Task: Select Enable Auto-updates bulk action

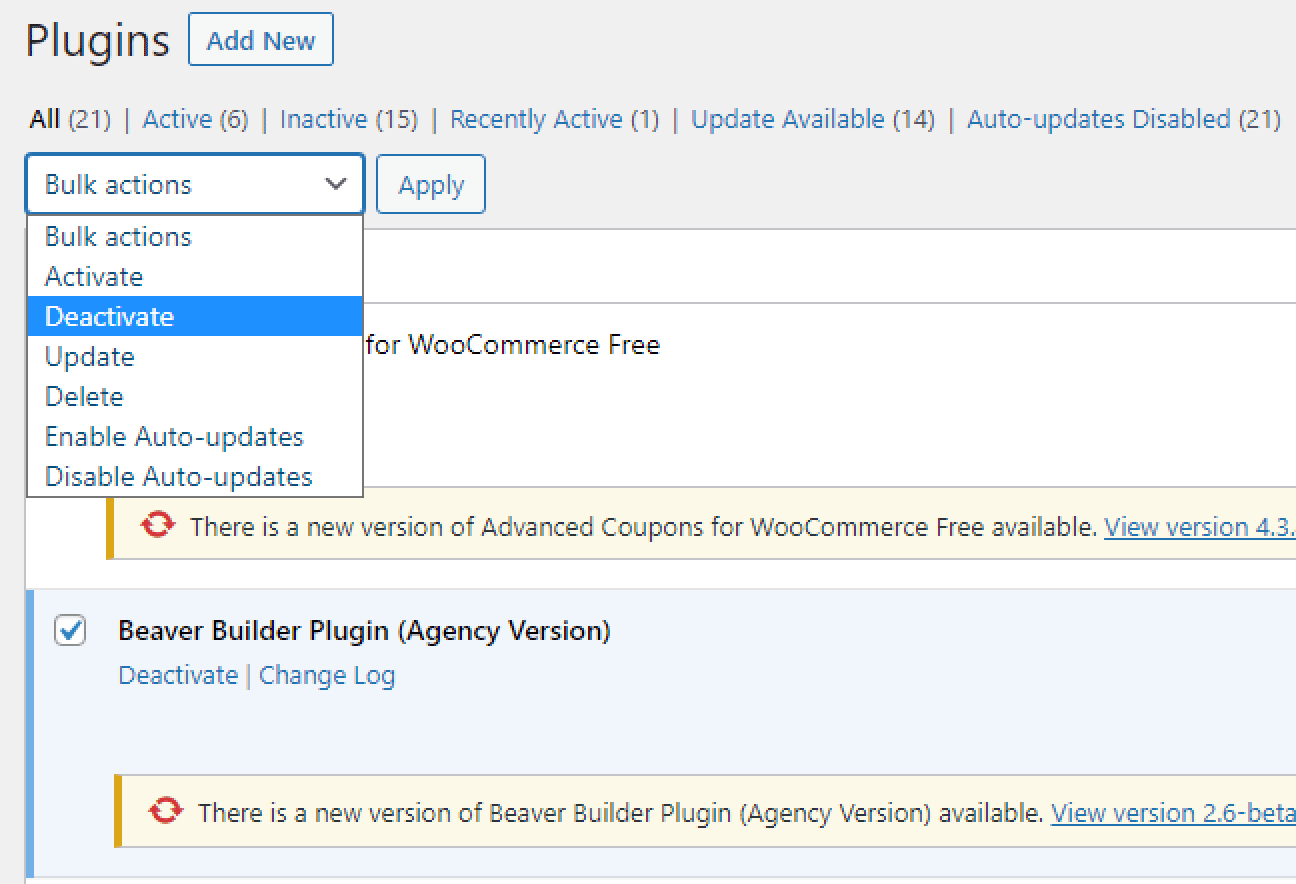Action: 174,436
